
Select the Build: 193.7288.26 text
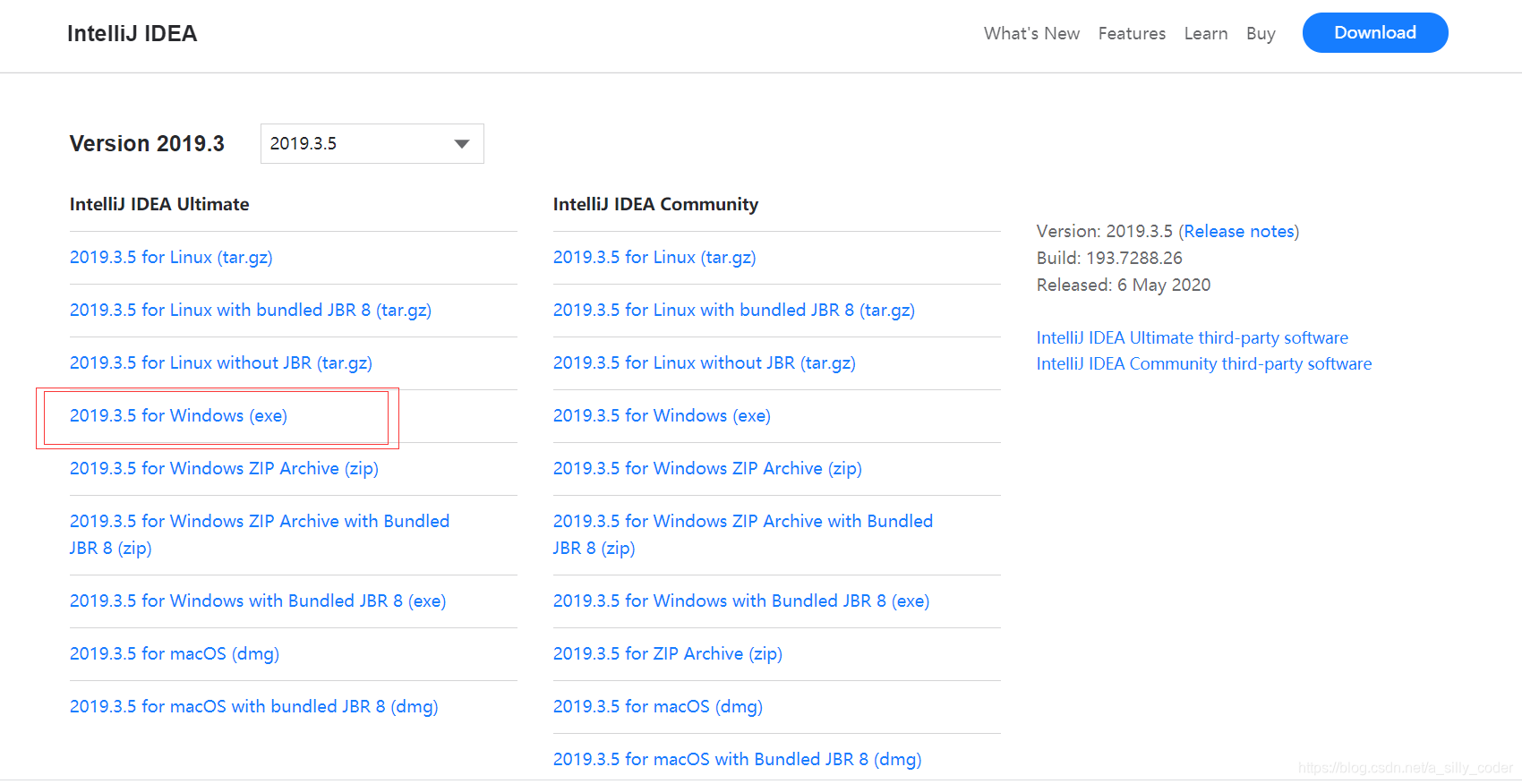[x=1109, y=258]
